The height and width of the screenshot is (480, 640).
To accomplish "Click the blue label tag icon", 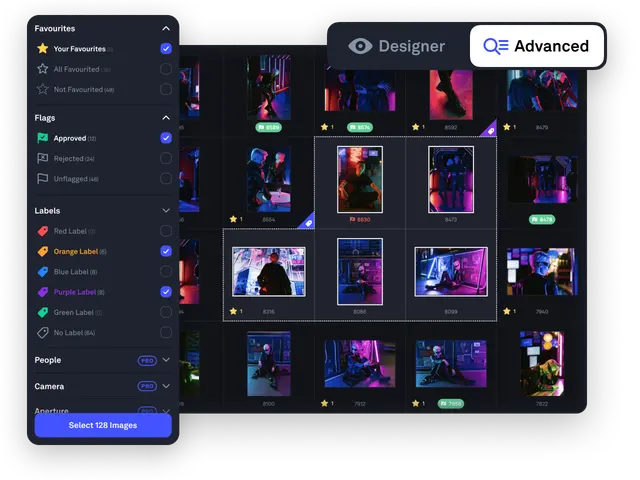I will pyautogui.click(x=42, y=272).
